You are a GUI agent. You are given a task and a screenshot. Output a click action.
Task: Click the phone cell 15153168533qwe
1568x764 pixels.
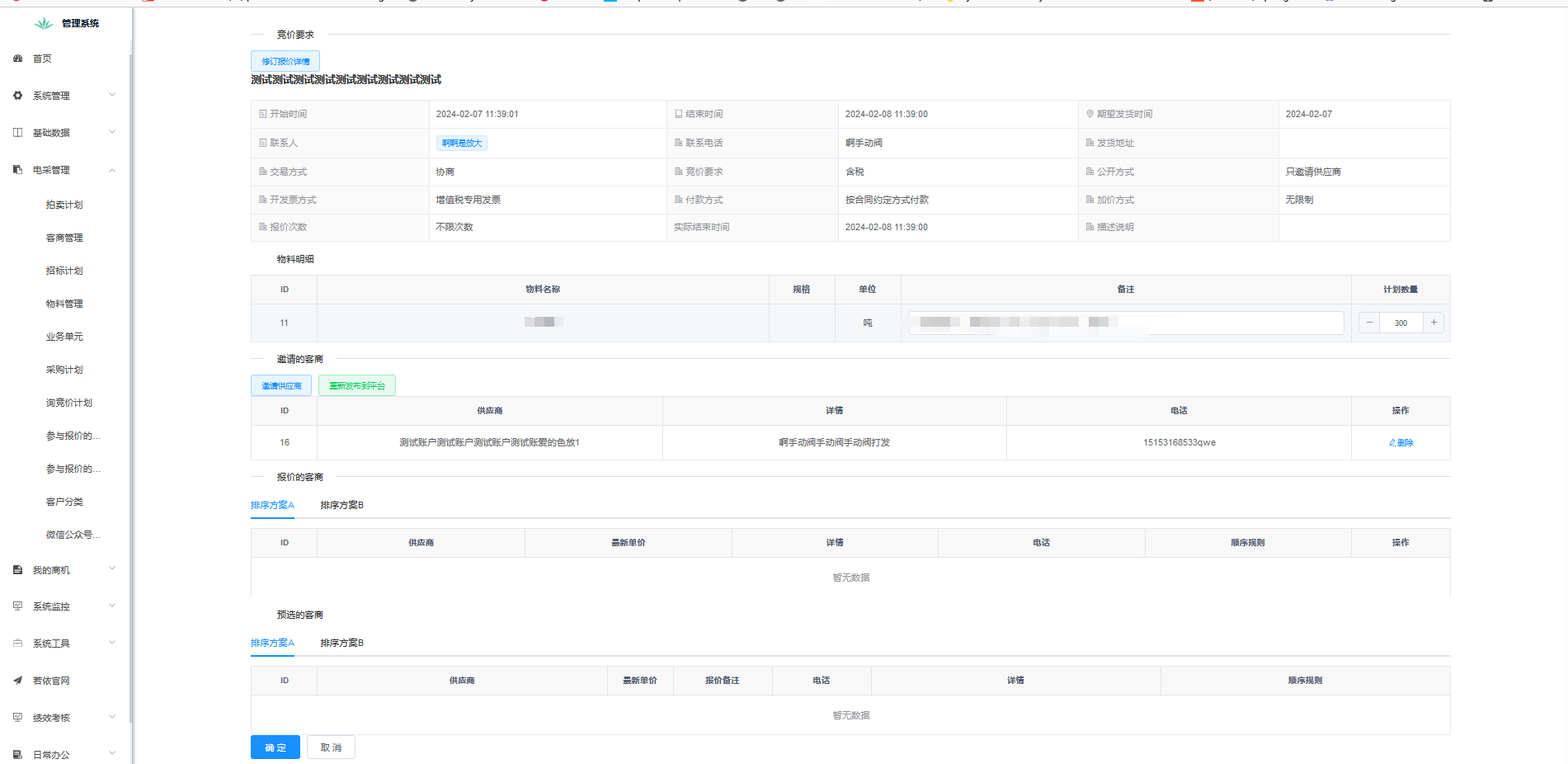tap(1179, 443)
